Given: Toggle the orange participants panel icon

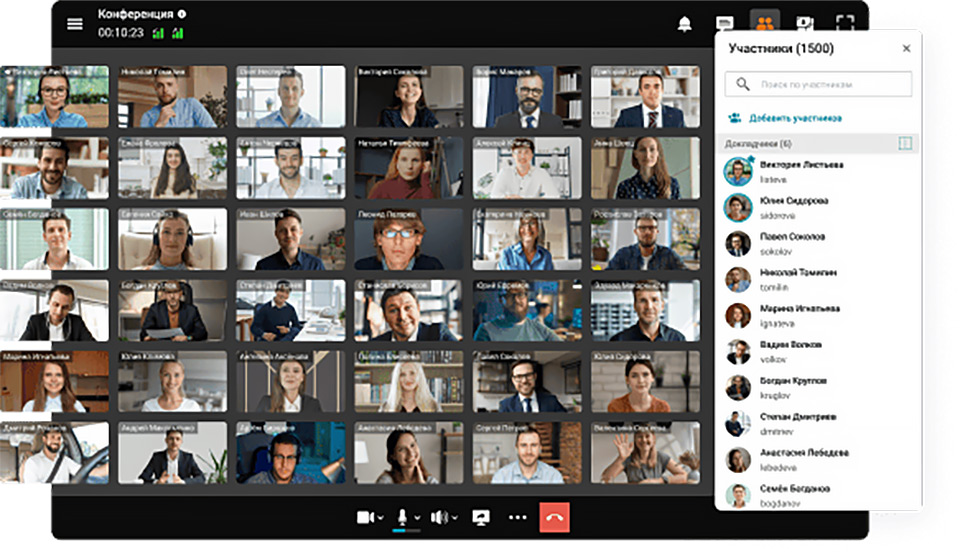Looking at the screenshot, I should coord(765,23).
